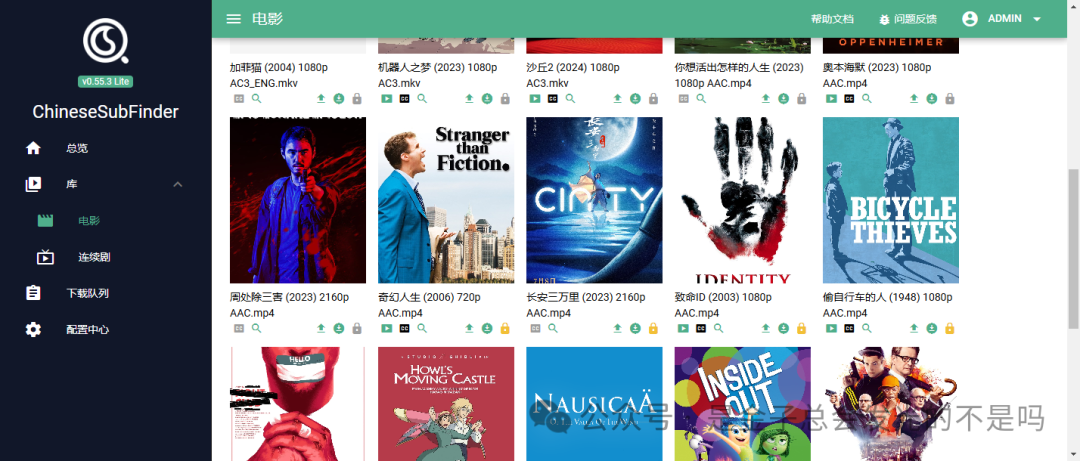Click the CC icon under 周处除三害

coord(238,328)
